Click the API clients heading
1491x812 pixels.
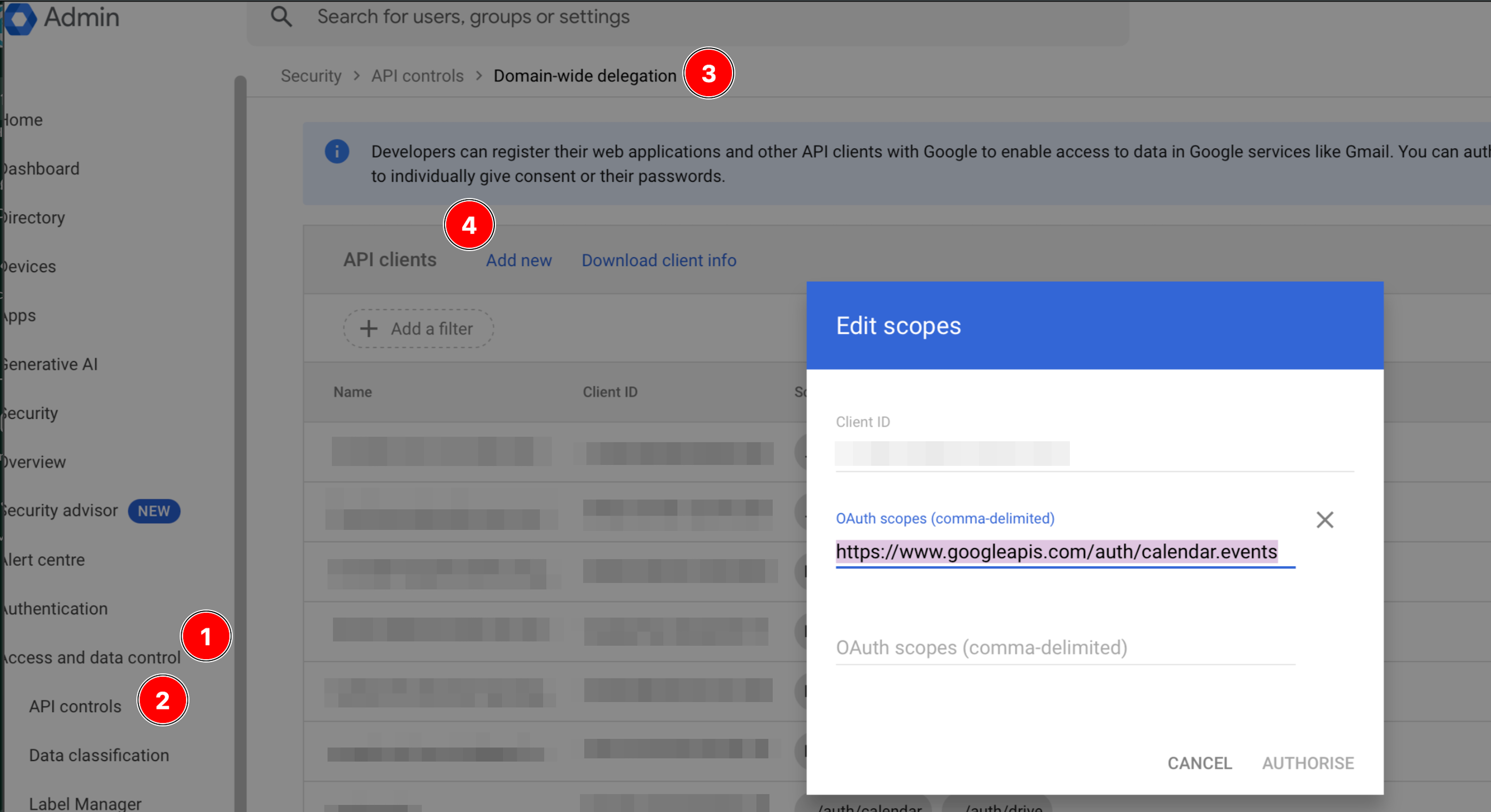[390, 259]
